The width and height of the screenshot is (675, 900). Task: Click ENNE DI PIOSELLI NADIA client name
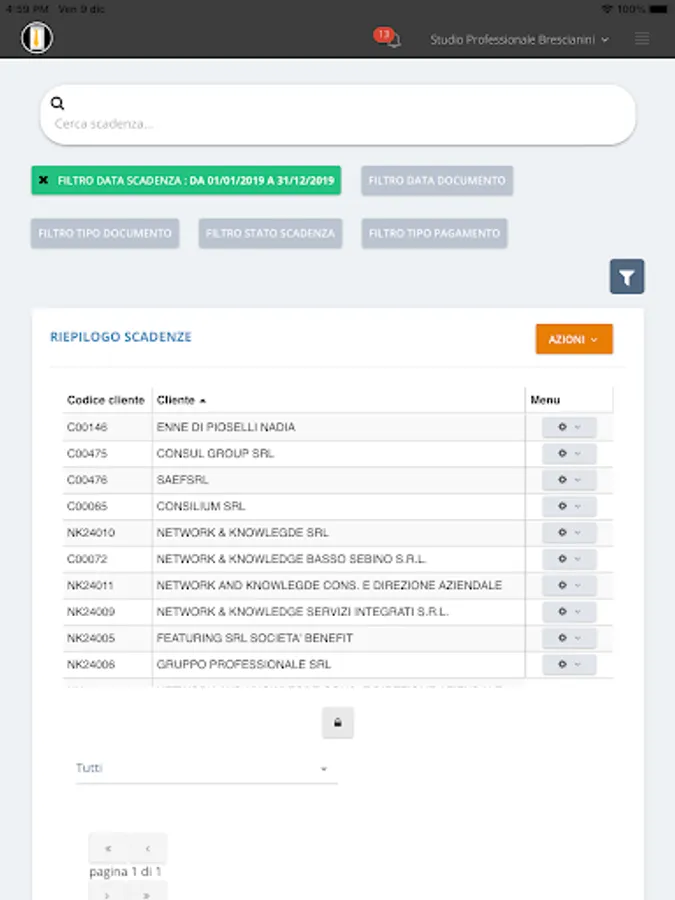[x=226, y=427]
